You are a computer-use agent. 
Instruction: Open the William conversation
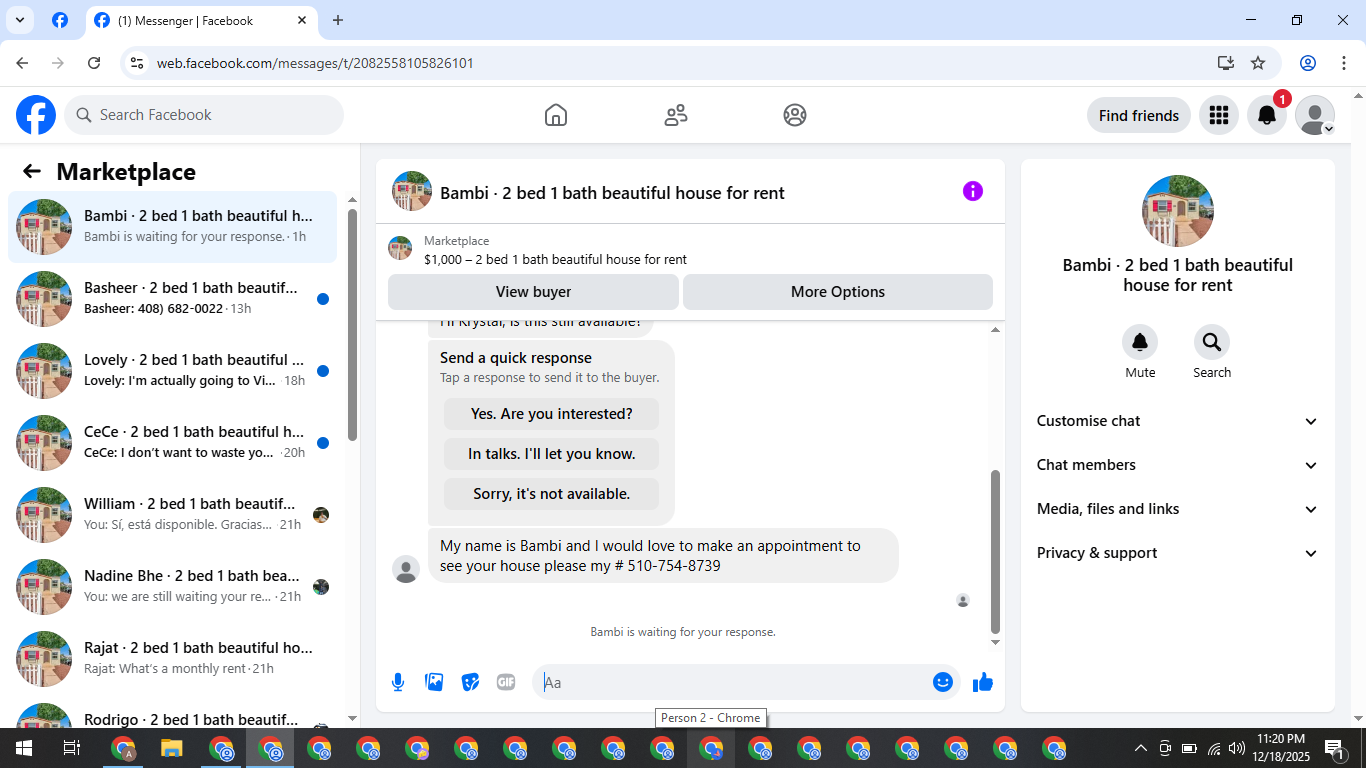[173, 515]
